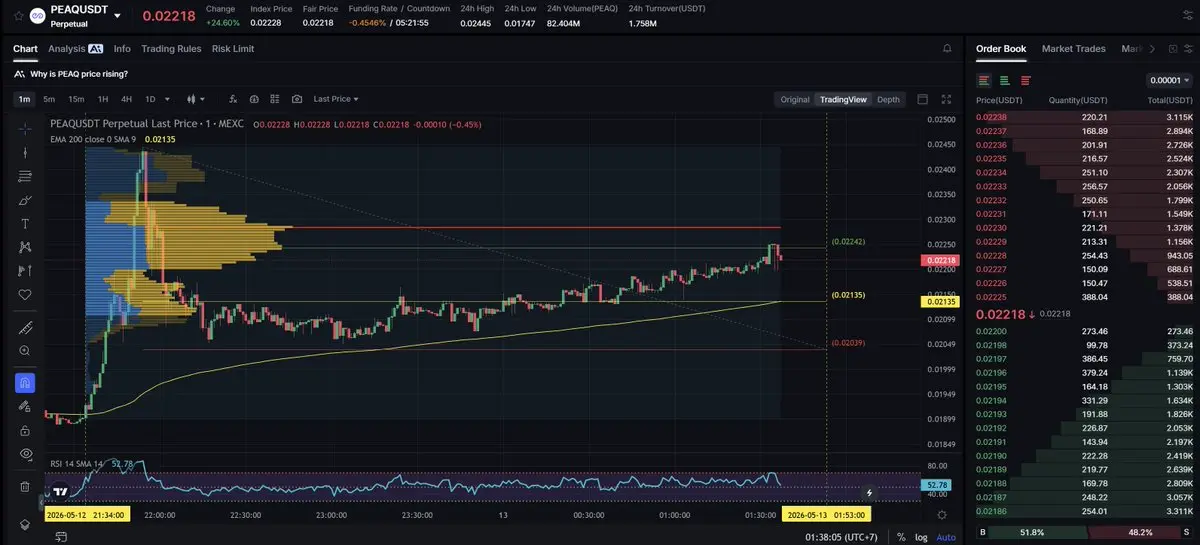Show asks-only order book view
The height and width of the screenshot is (545, 1200).
point(1025,80)
